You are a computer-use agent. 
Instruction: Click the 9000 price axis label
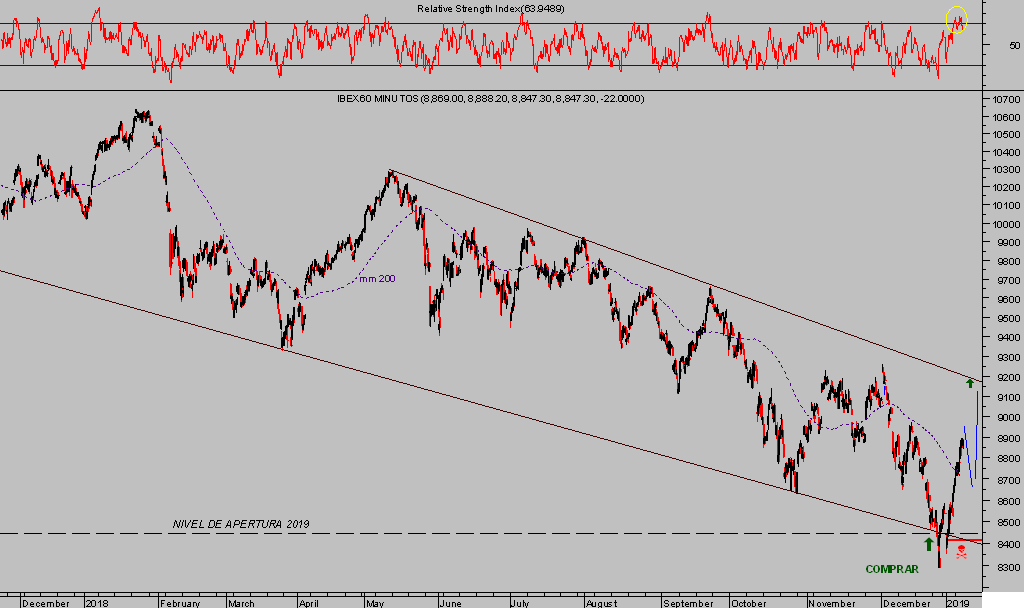[1008, 418]
